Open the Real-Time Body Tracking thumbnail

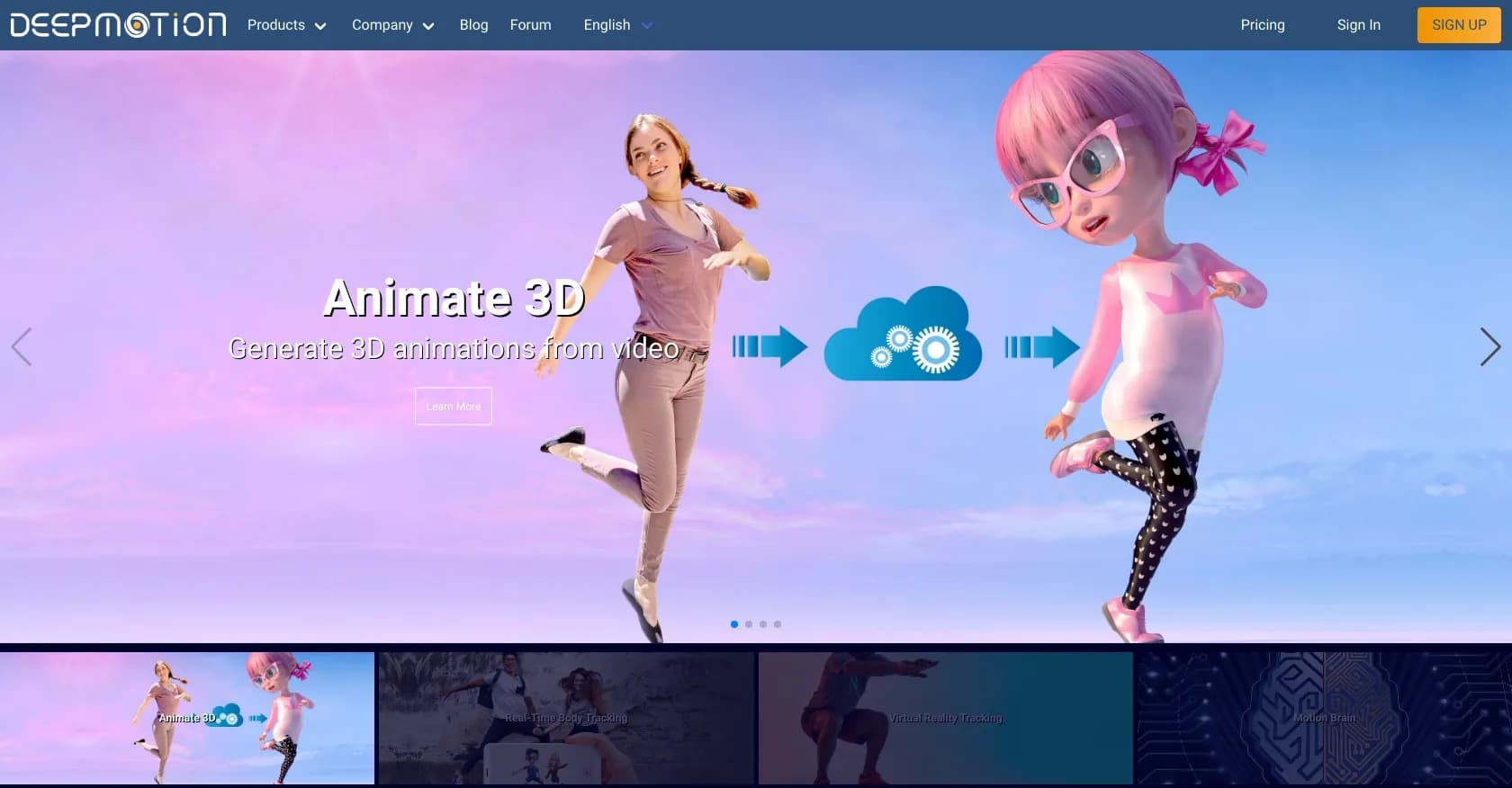click(x=566, y=718)
